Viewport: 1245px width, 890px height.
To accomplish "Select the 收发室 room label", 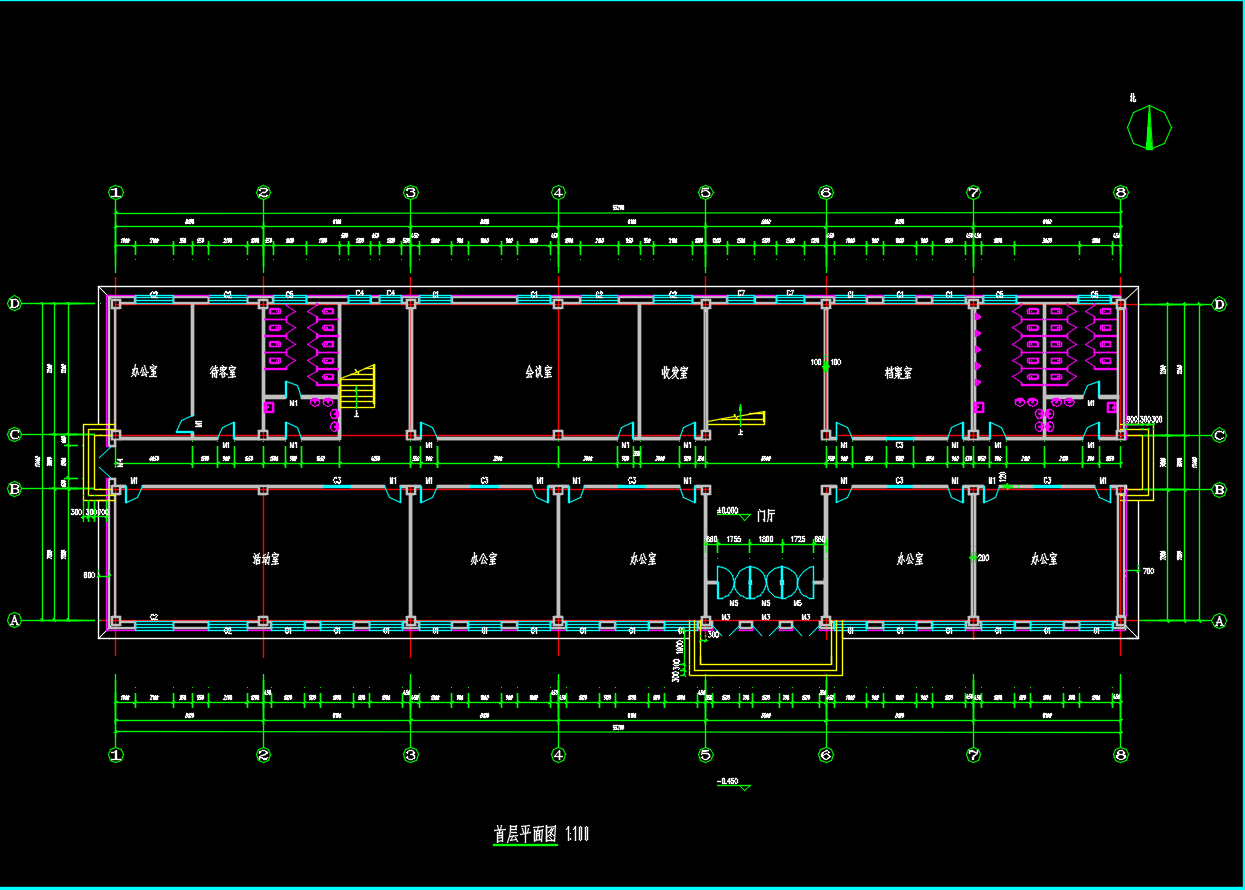I will (674, 373).
